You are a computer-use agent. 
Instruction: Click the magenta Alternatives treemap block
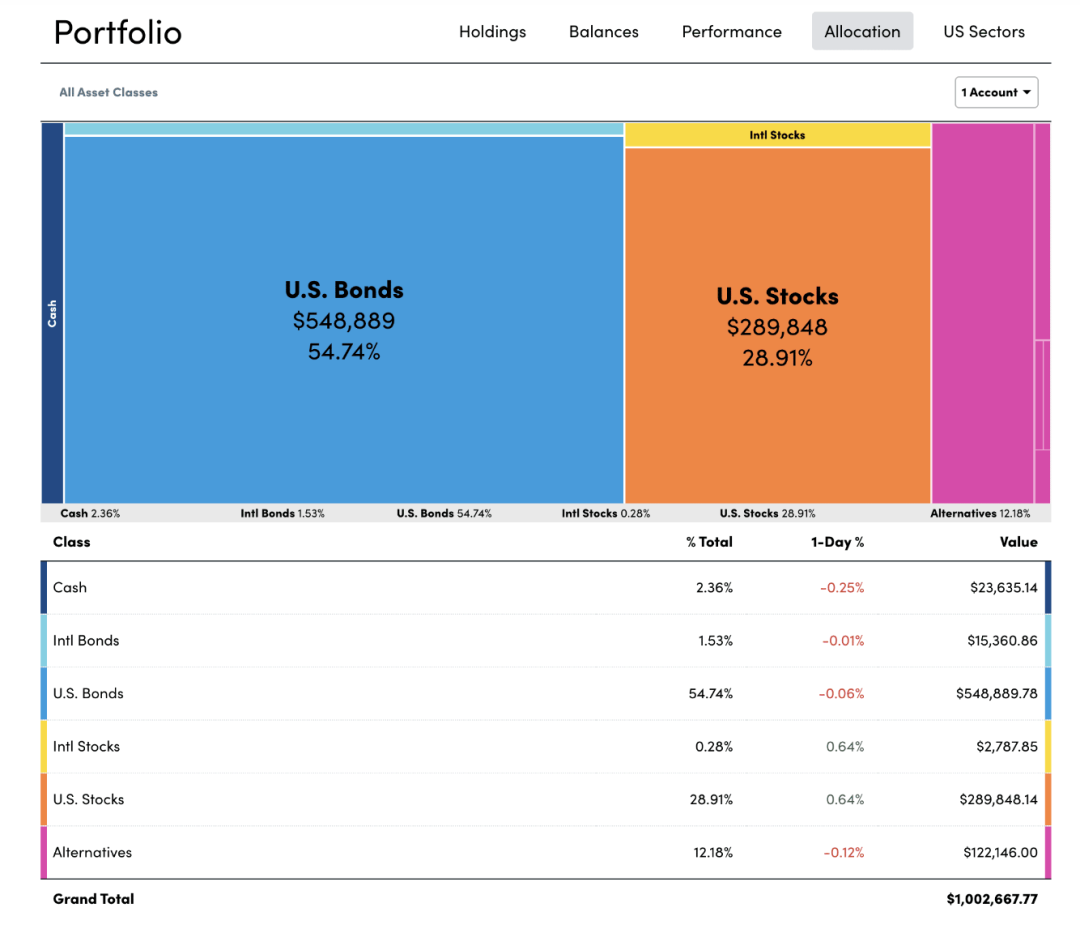tap(982, 313)
